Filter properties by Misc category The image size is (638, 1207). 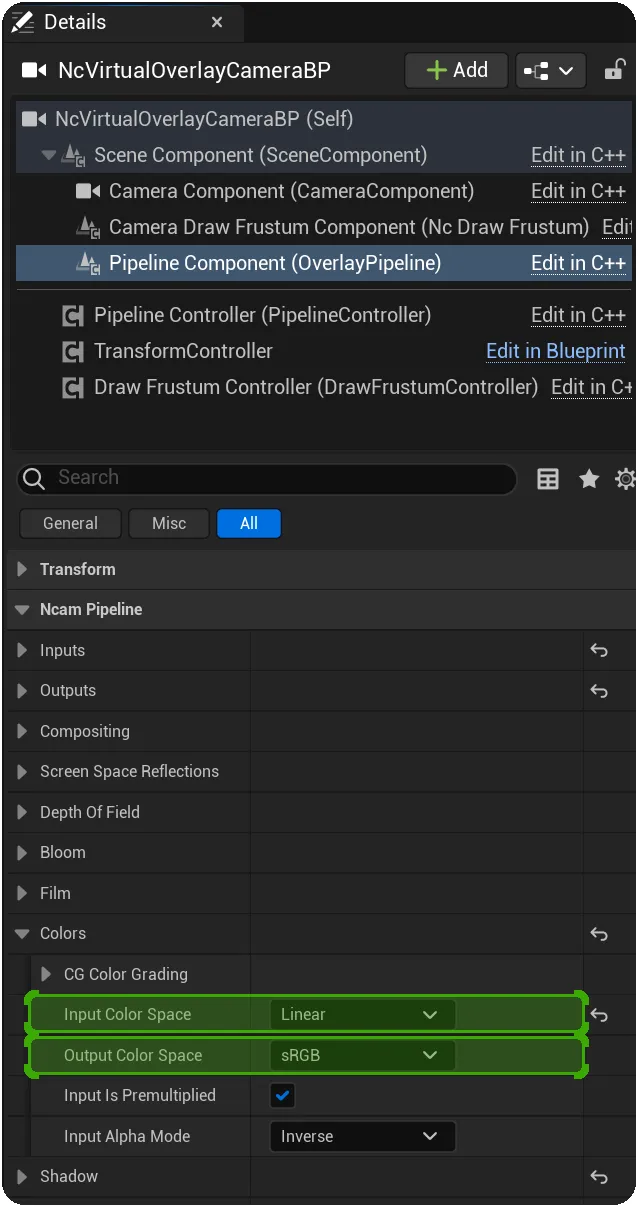(x=169, y=523)
